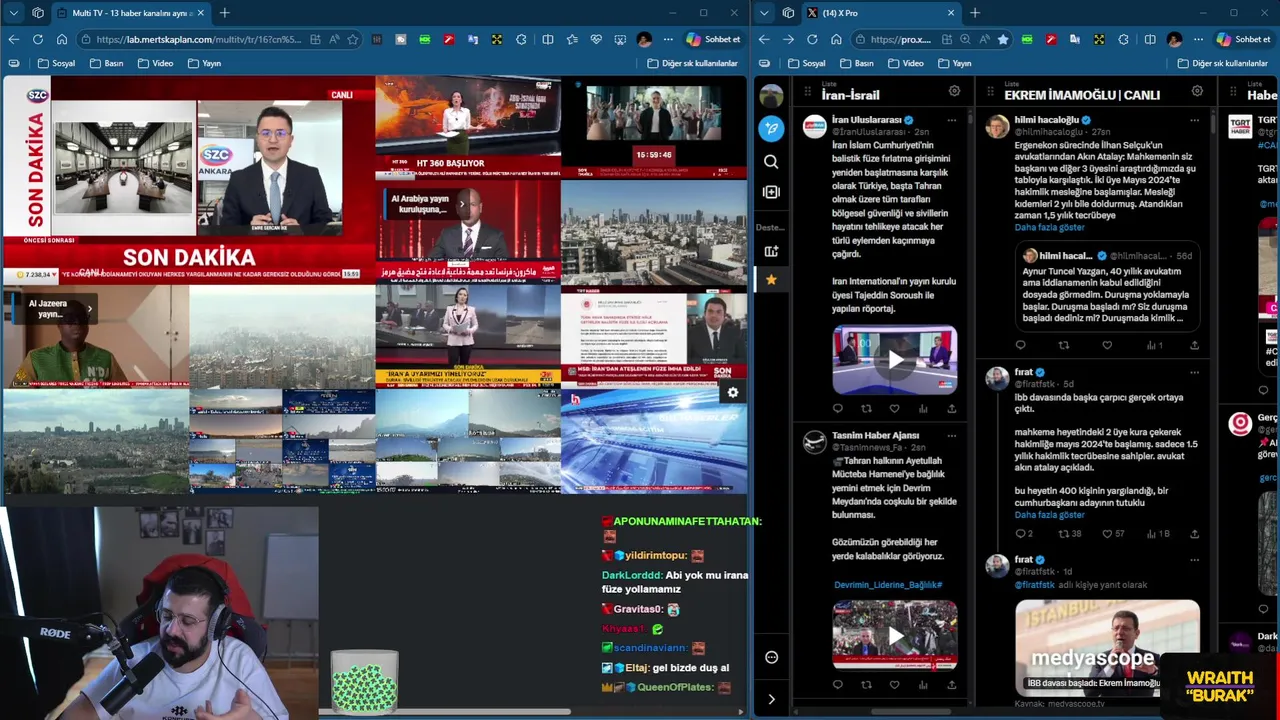Open Sosyal bookmarks folder in left browser
This screenshot has width=1280, height=720.
click(56, 63)
